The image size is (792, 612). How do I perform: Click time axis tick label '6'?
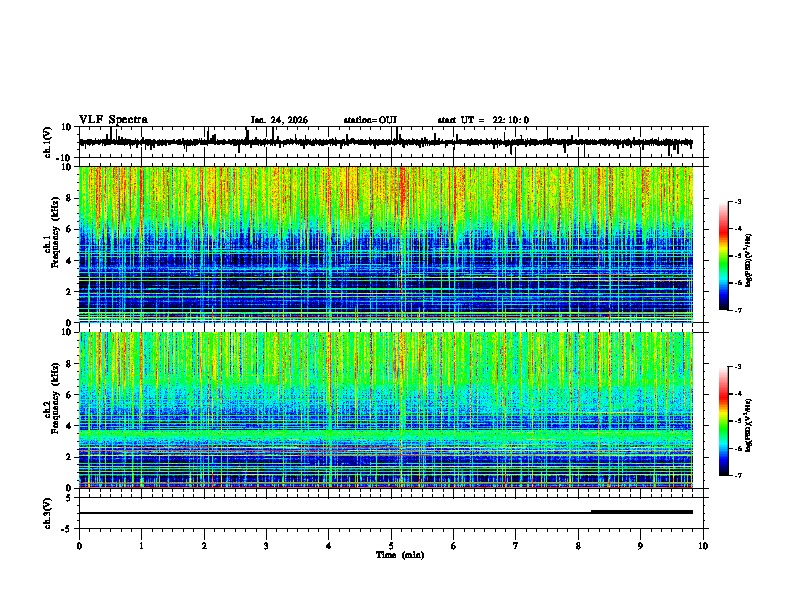[453, 546]
